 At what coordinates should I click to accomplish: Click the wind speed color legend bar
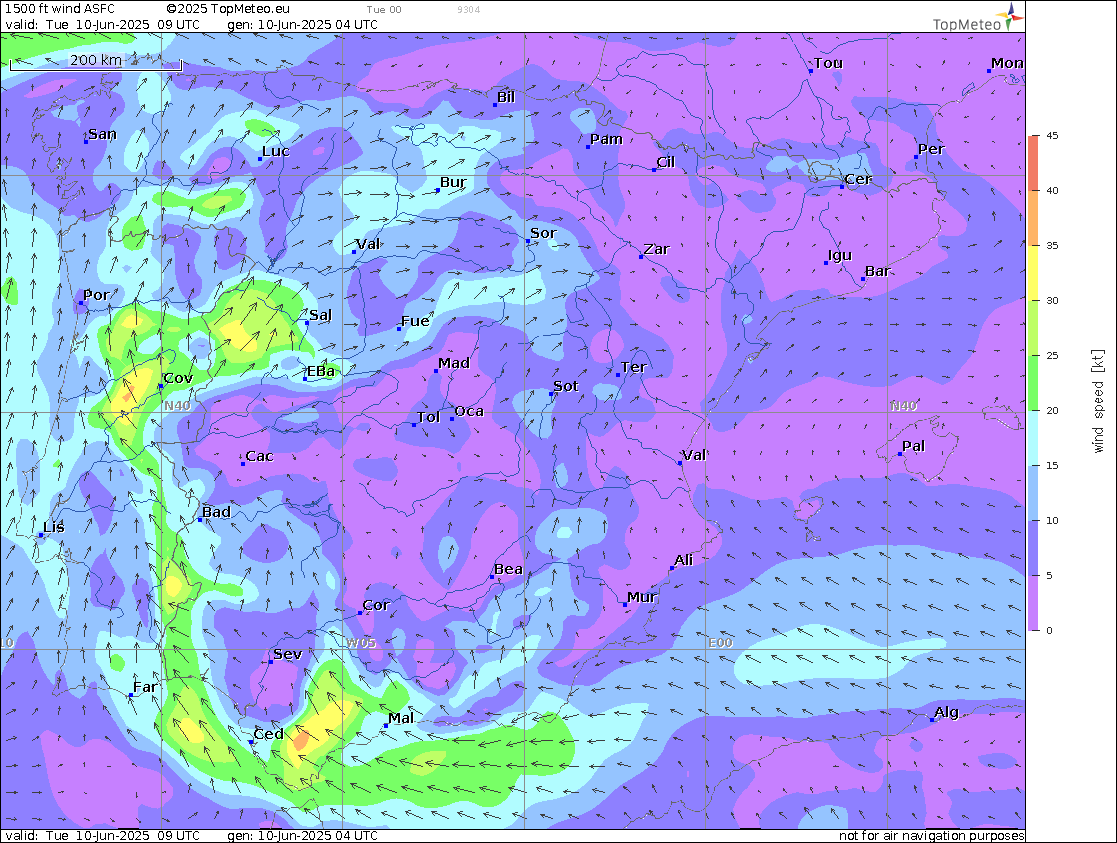tap(1034, 383)
